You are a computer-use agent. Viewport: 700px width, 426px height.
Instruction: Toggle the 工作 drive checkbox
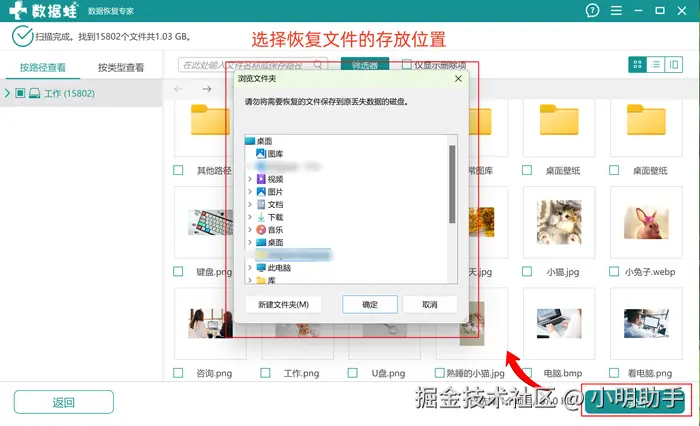[x=20, y=93]
